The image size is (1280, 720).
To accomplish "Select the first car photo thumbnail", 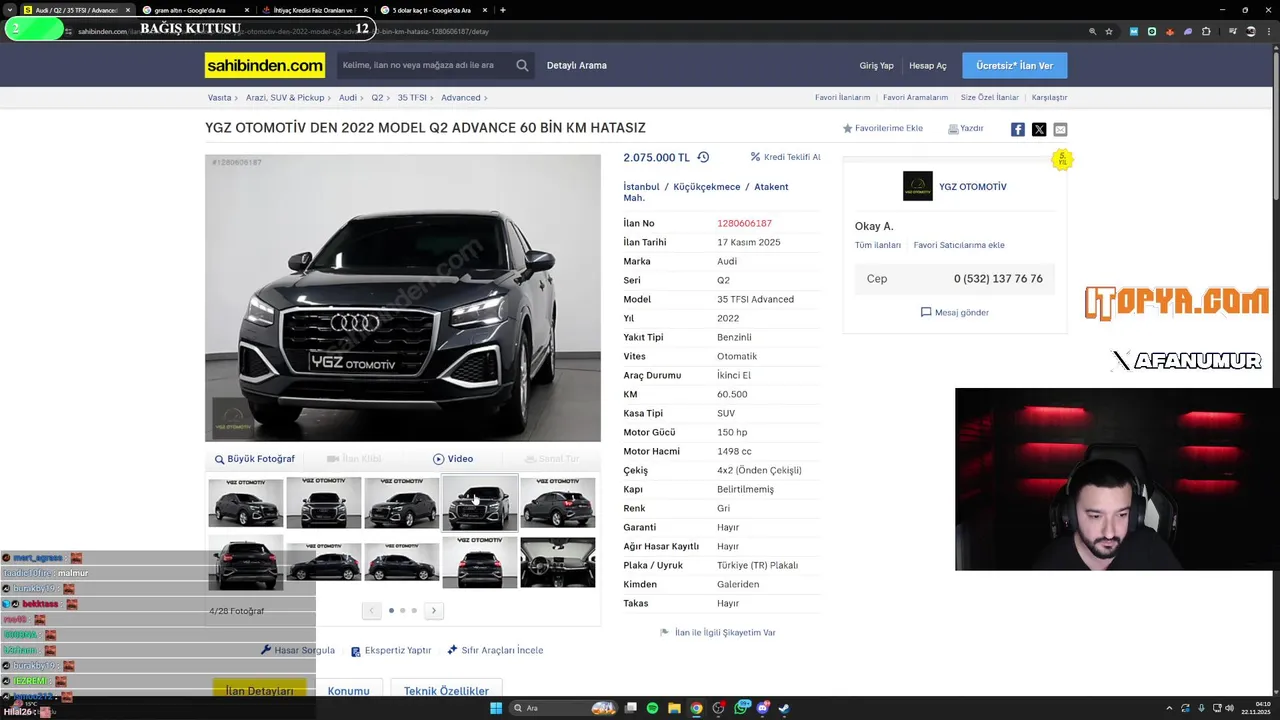I will tap(246, 503).
